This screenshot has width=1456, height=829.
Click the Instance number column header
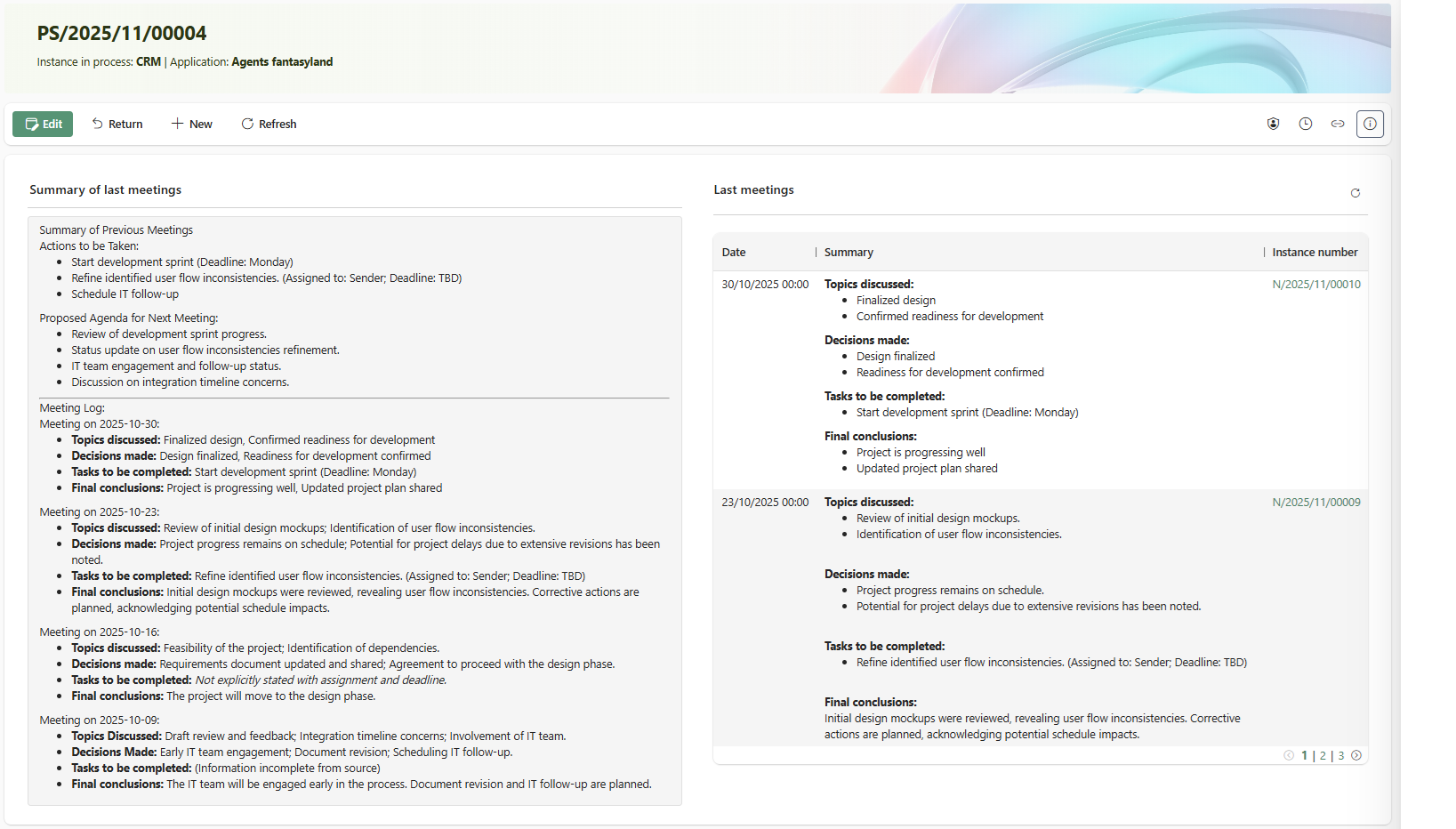coord(1314,253)
